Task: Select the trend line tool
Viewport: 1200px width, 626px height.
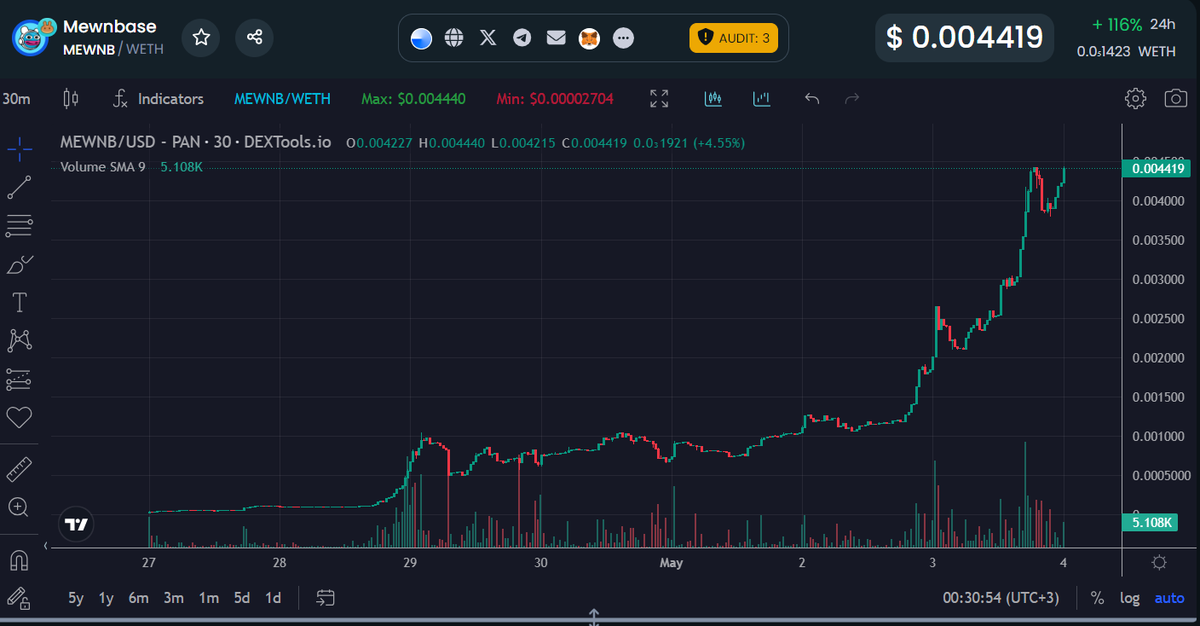Action: (19, 187)
